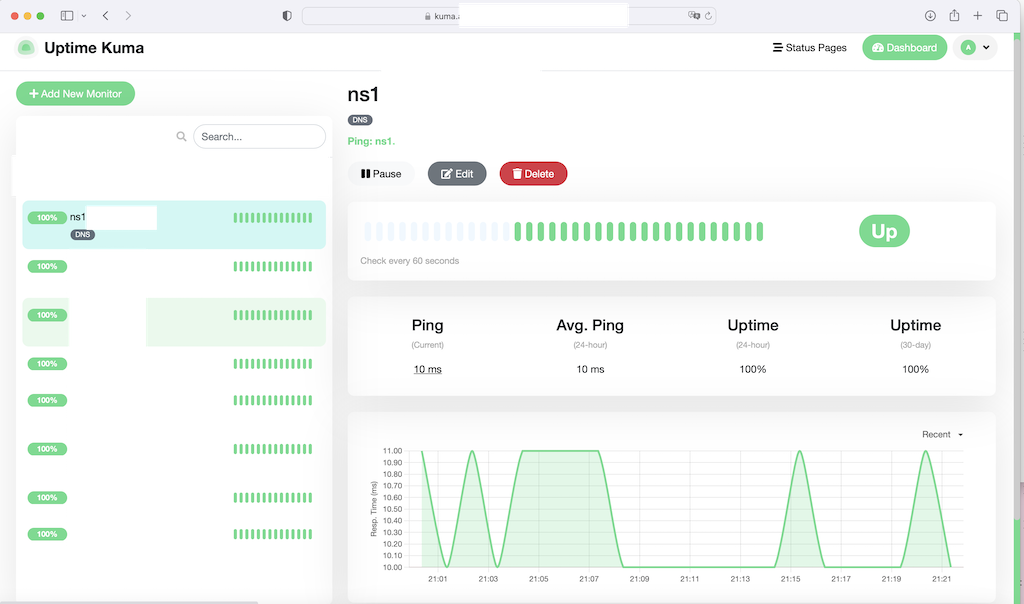Go back in Safari
The width and height of the screenshot is (1024, 604).
pyautogui.click(x=105, y=16)
